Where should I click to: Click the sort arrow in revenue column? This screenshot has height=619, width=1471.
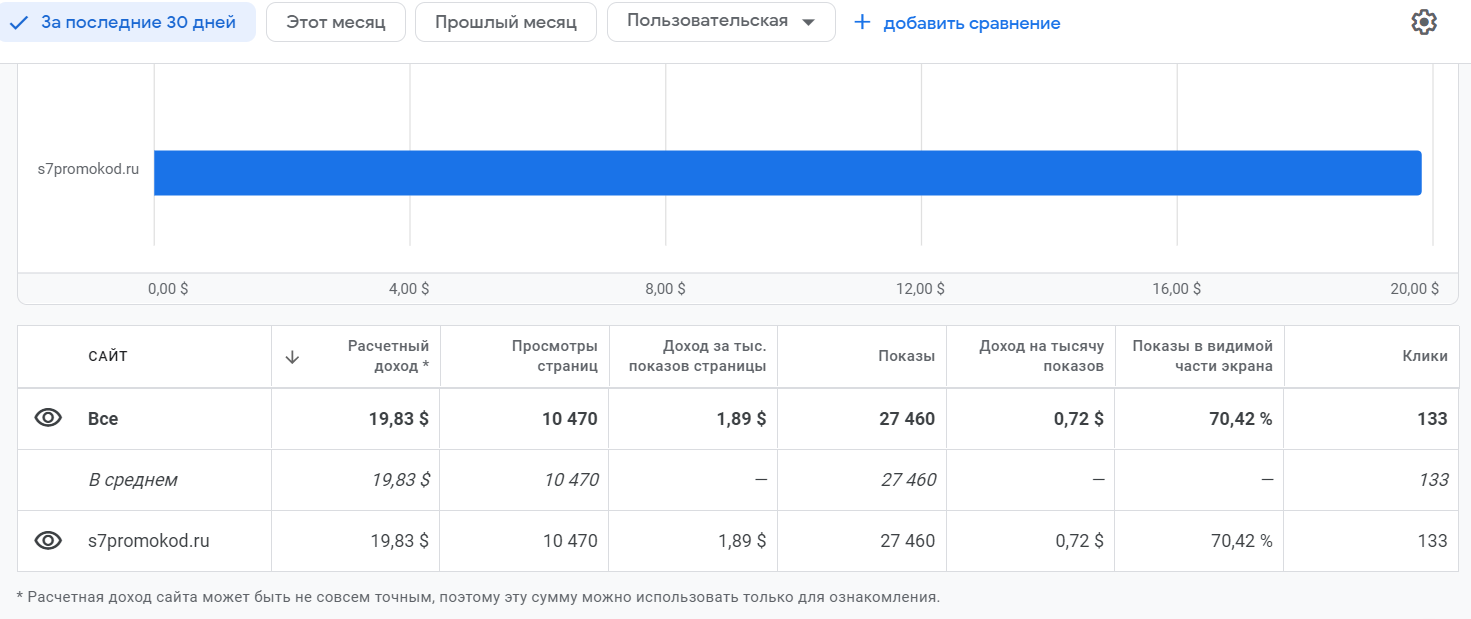point(292,357)
